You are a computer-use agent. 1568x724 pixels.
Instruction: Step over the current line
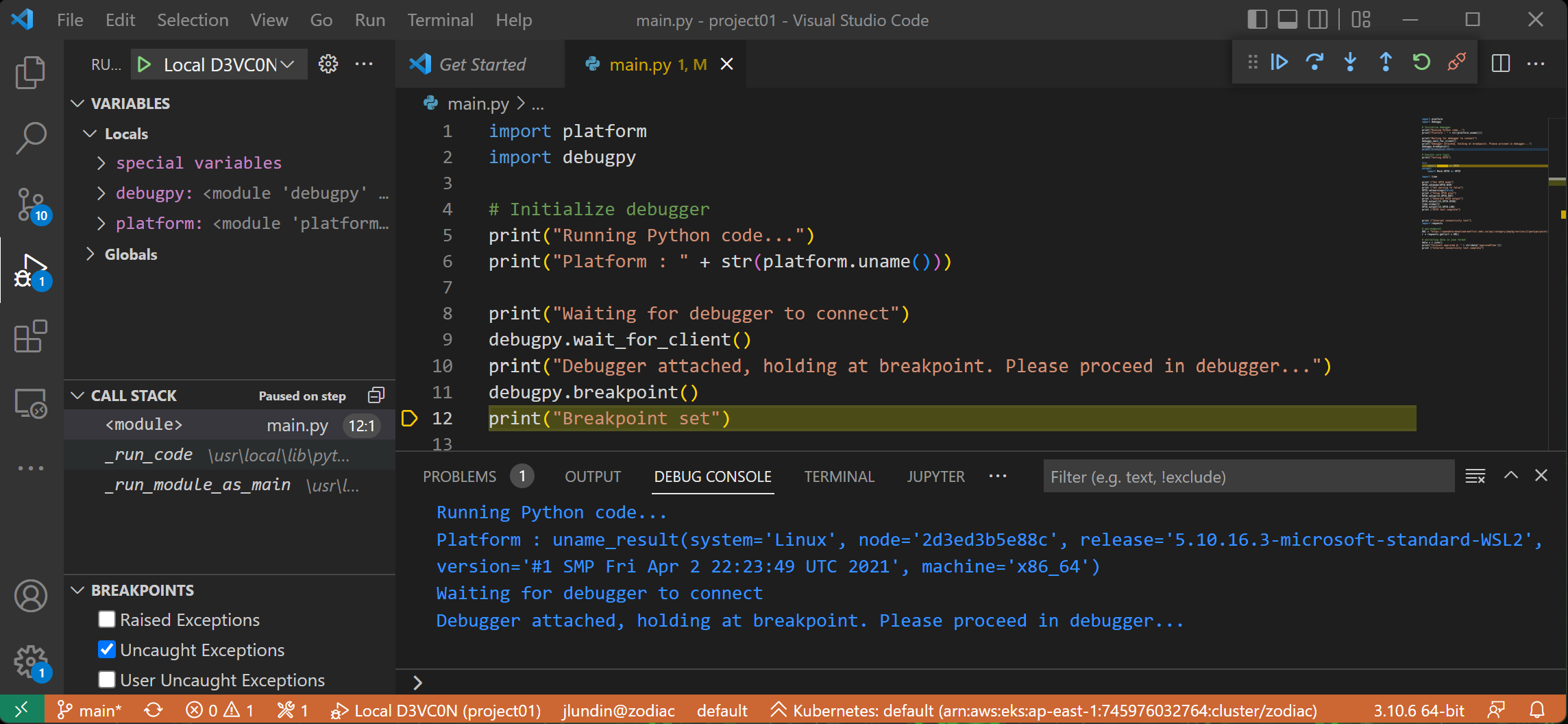[1314, 62]
